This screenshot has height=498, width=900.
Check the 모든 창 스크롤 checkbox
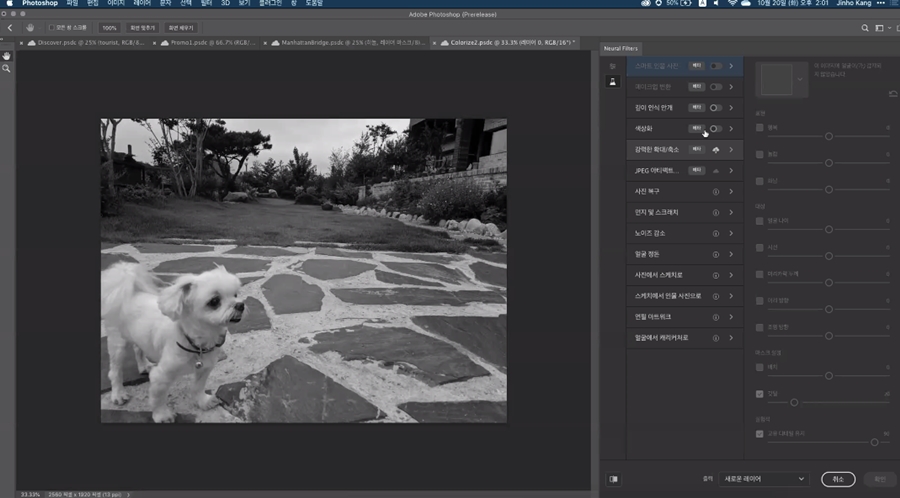coord(52,28)
